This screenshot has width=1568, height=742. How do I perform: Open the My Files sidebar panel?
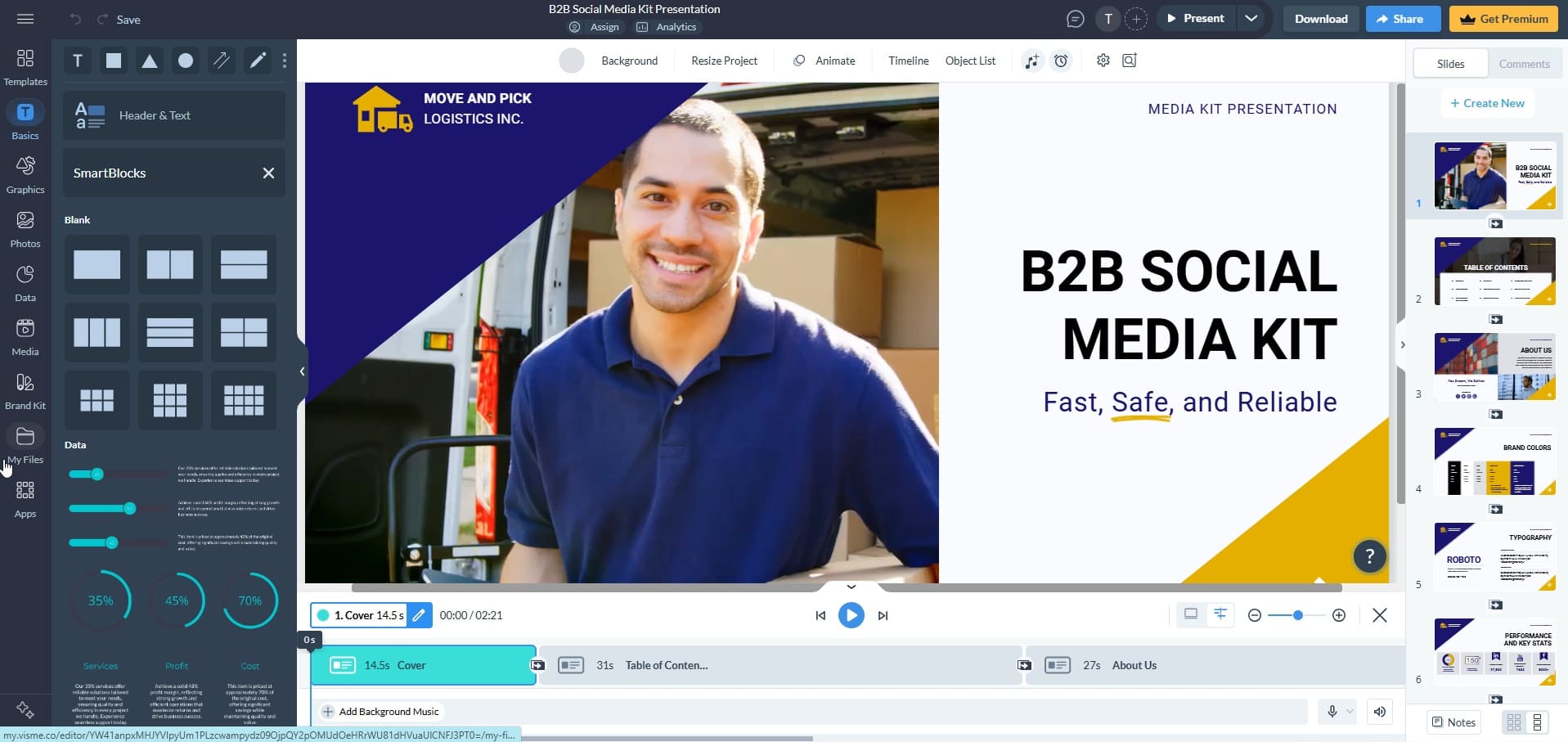(25, 445)
